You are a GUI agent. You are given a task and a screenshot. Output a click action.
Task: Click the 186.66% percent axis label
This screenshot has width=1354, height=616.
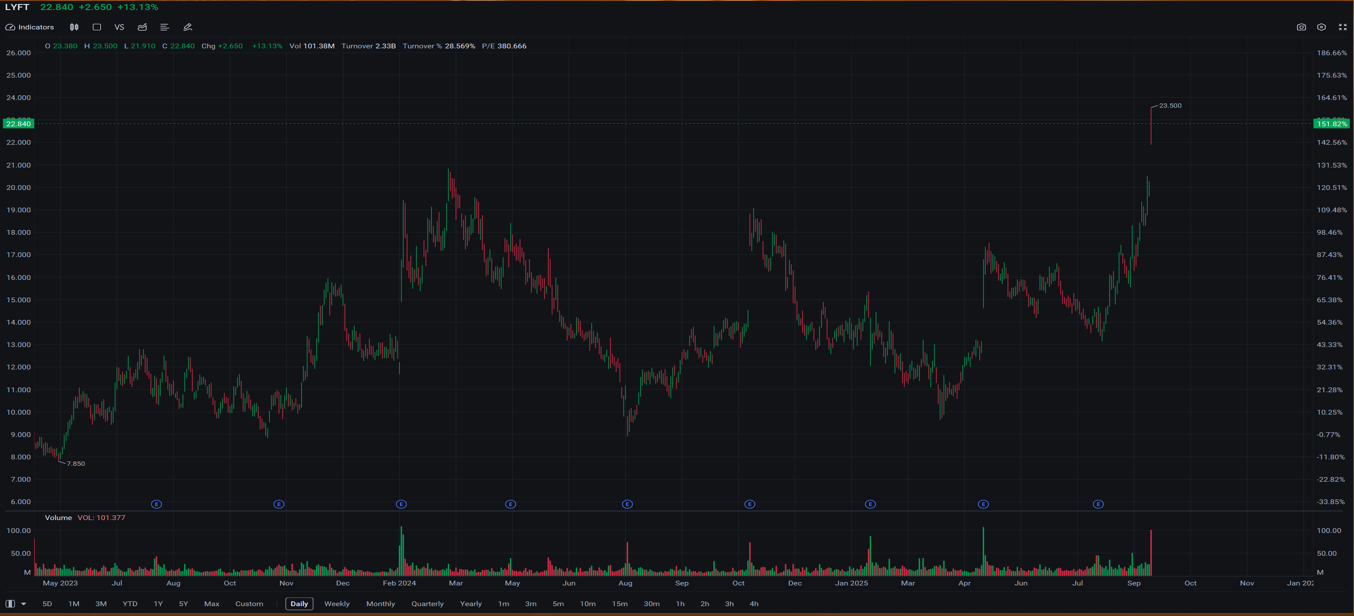1332,53
